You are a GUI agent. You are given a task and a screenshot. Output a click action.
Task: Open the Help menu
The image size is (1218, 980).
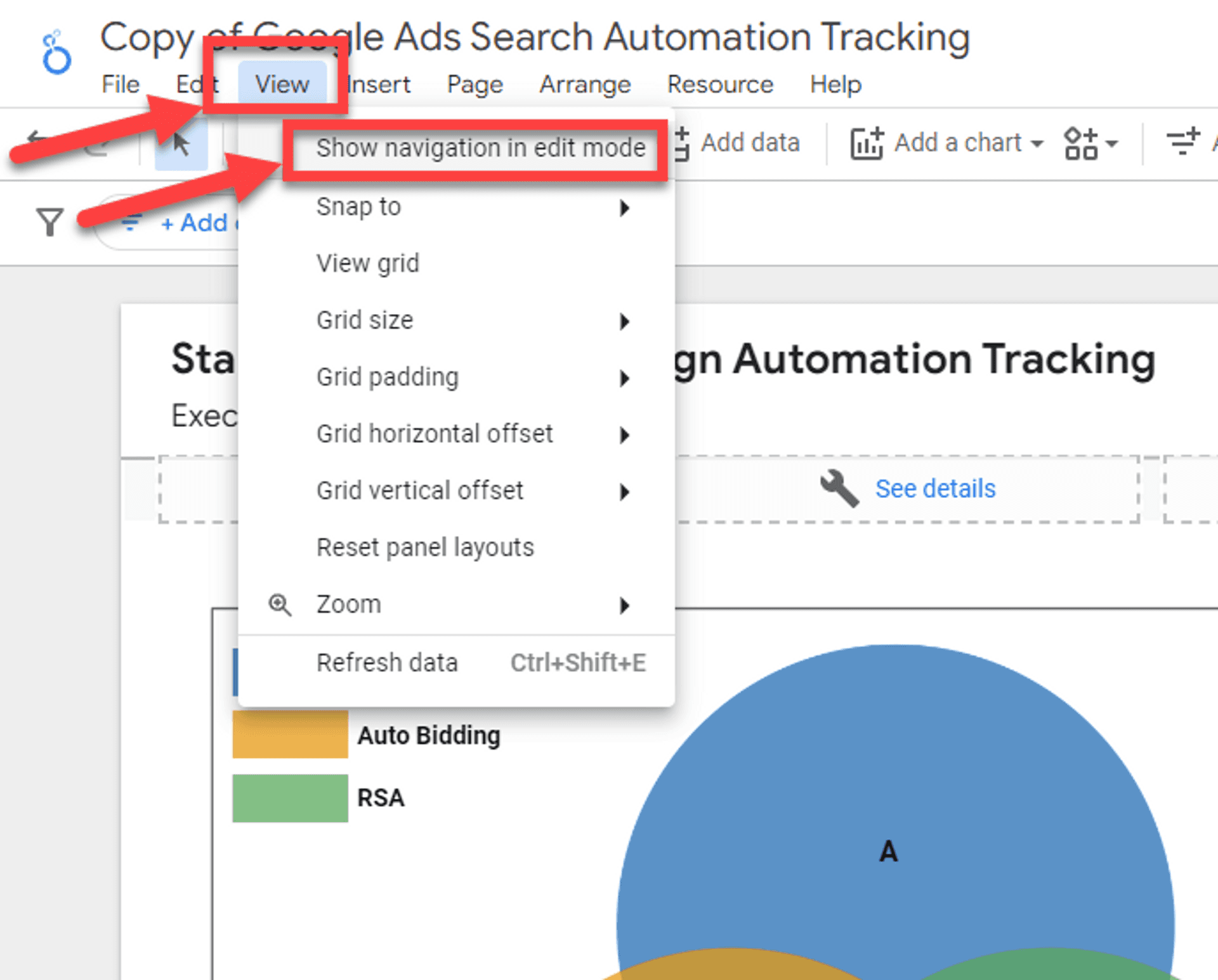835,84
